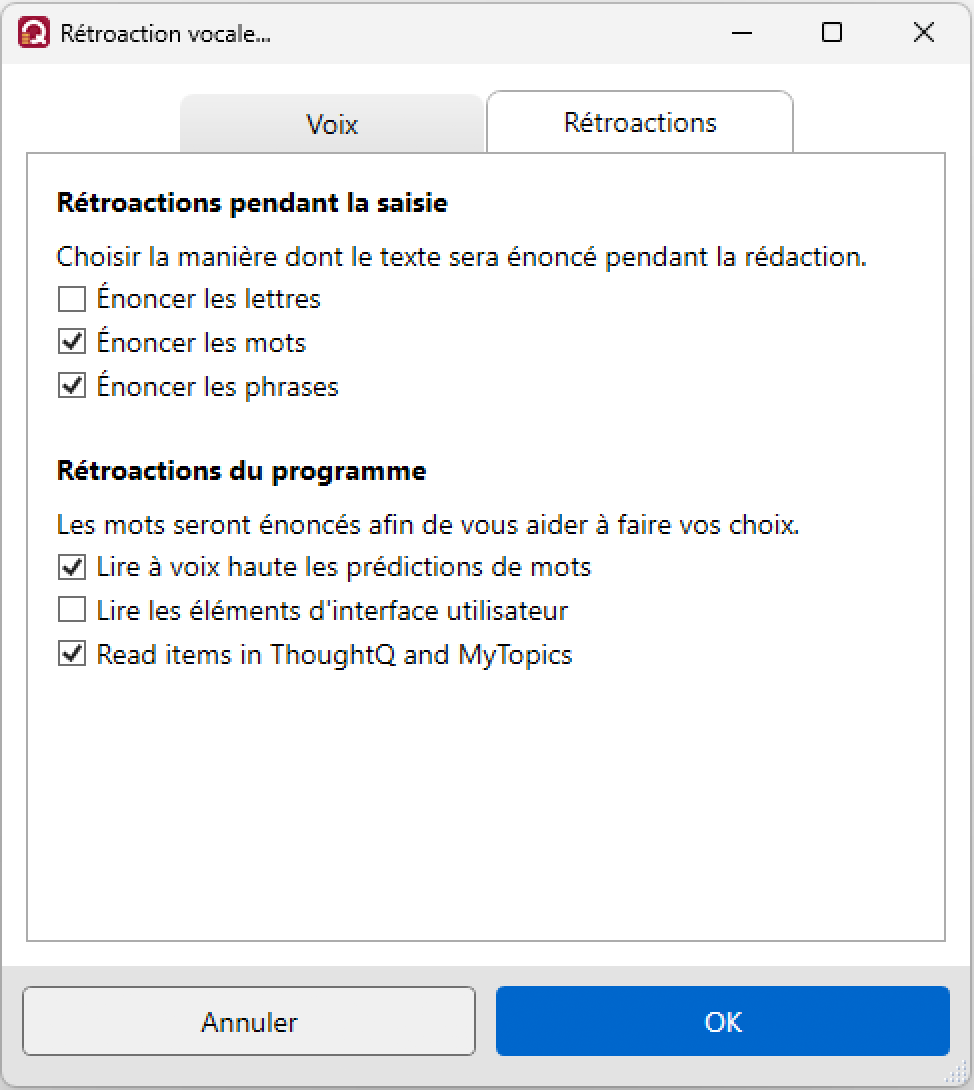Screen dimensions: 974x1090
Task: Click the Rétroaction vocale title text
Action: point(165,33)
